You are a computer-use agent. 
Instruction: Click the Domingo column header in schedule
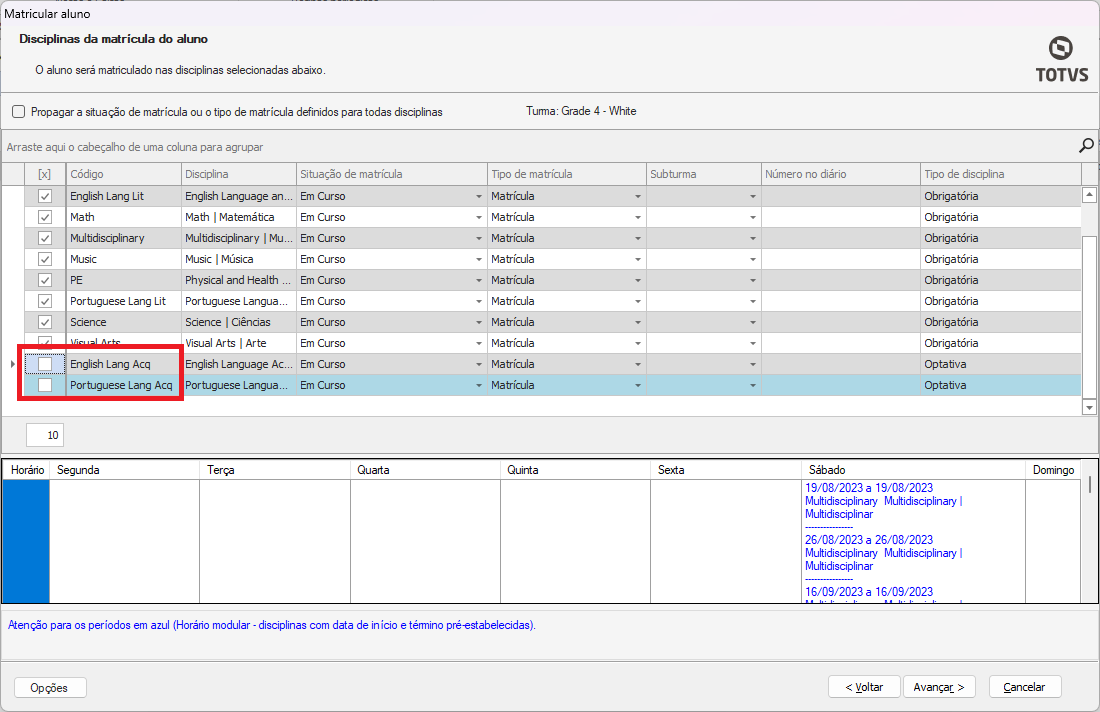[1053, 470]
